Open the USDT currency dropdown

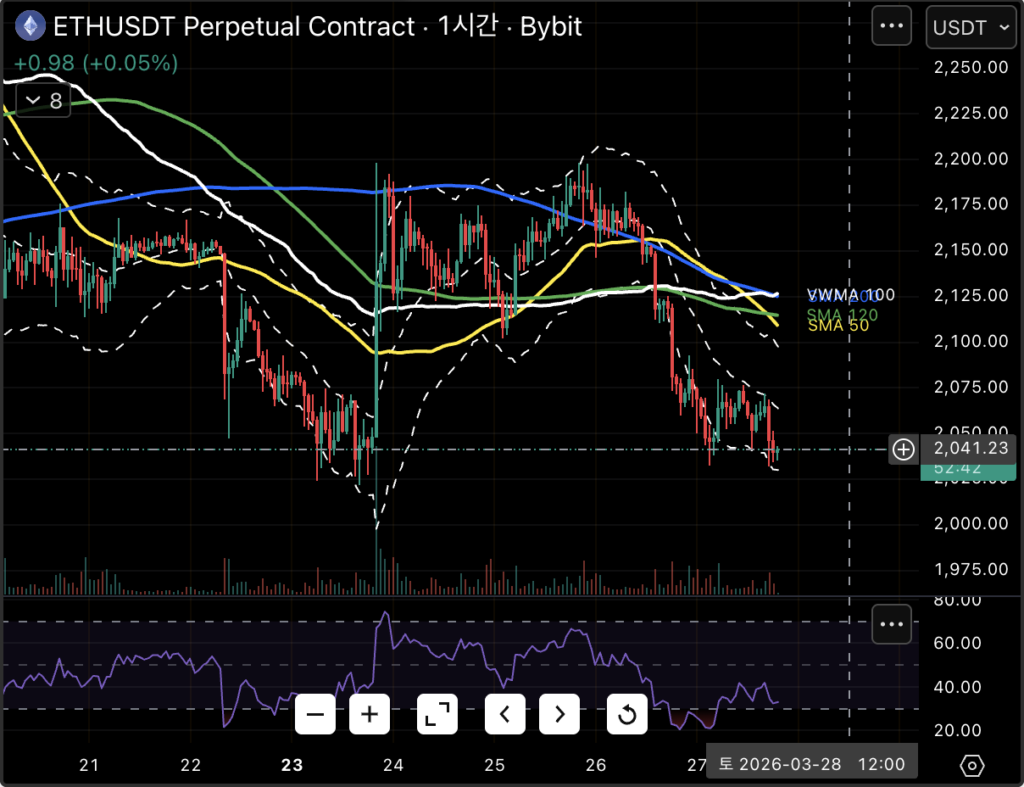[x=970, y=27]
